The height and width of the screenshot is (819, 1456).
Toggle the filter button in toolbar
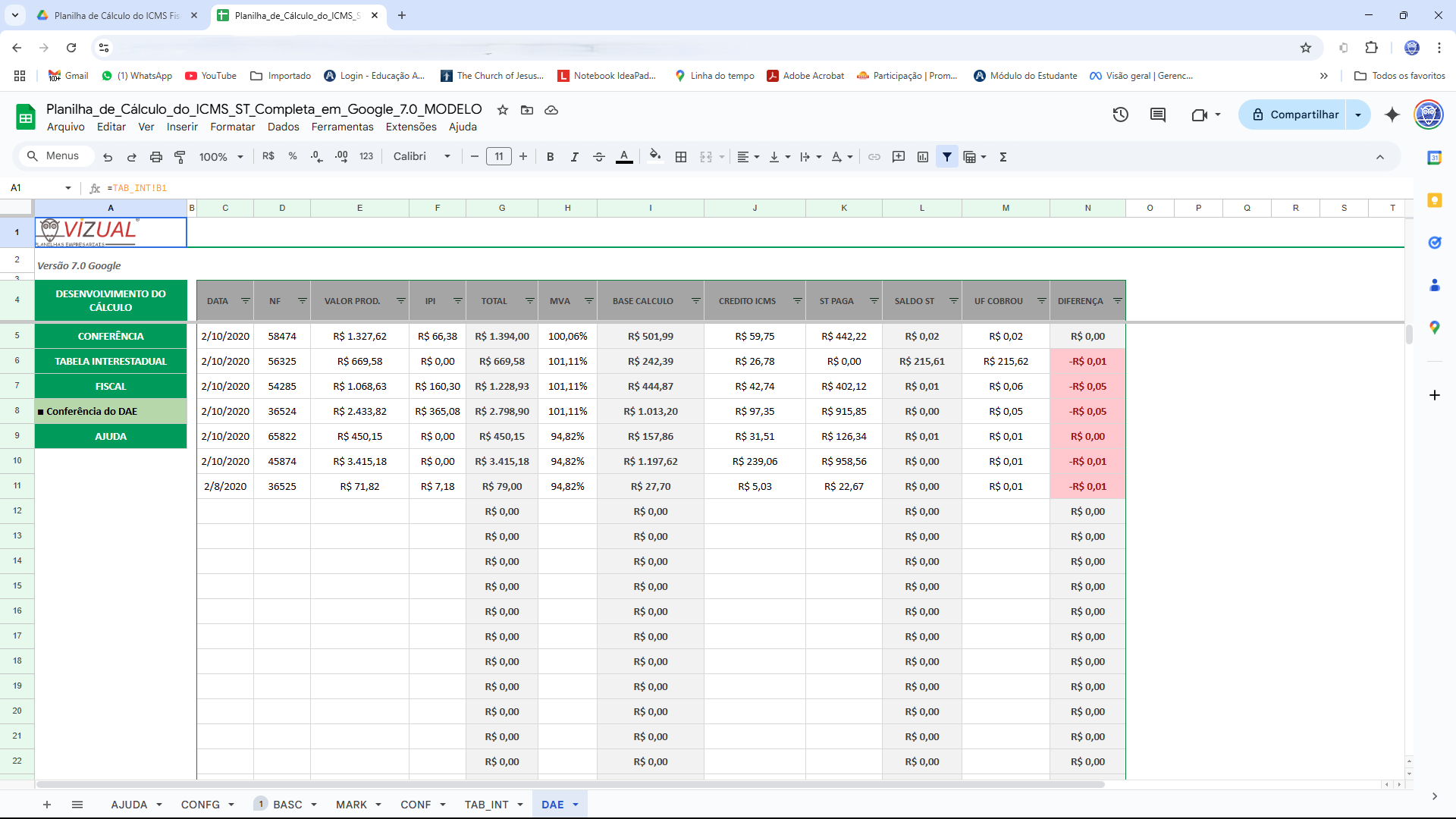947,157
